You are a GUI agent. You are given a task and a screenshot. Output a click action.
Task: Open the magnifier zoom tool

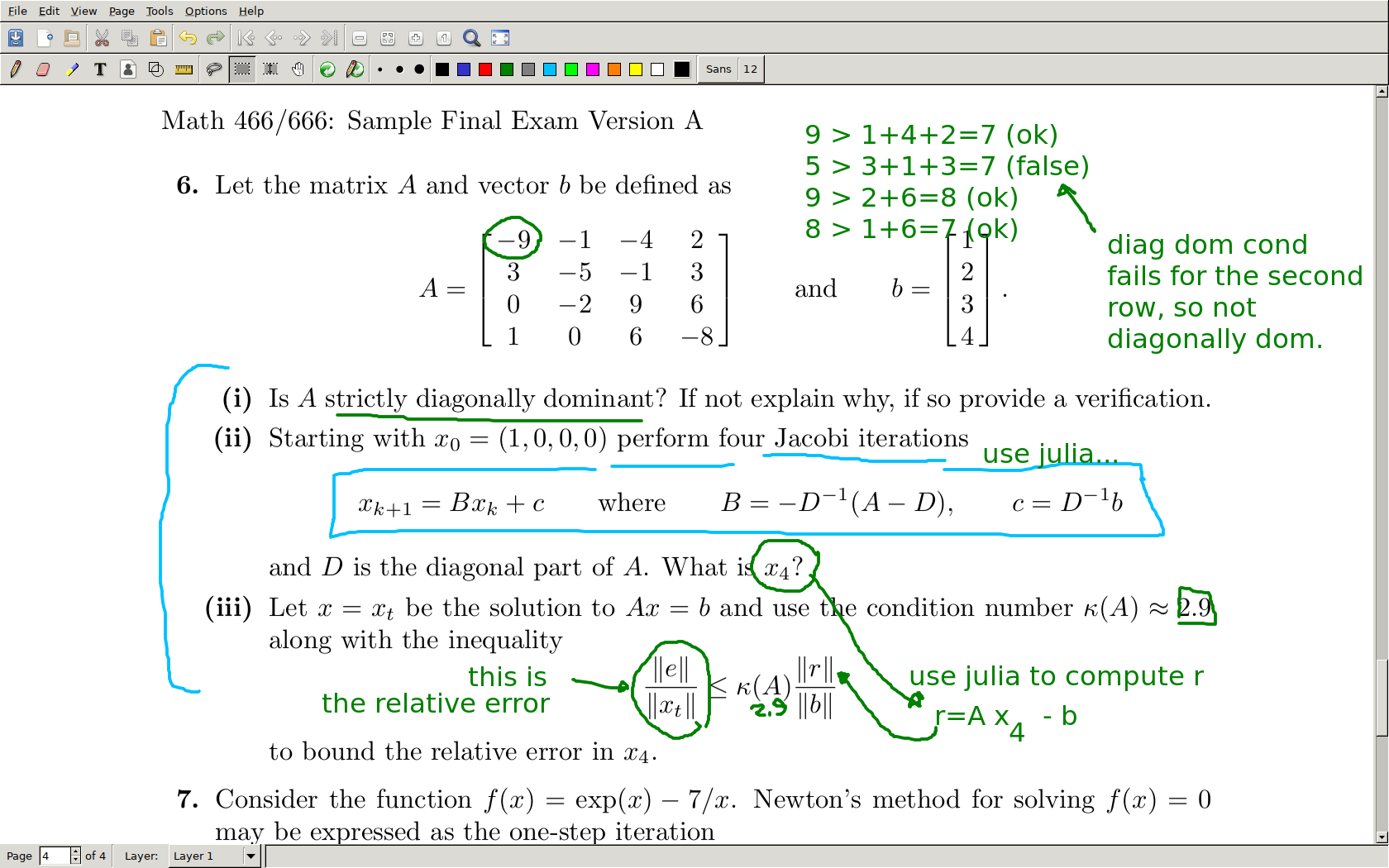[x=471, y=38]
